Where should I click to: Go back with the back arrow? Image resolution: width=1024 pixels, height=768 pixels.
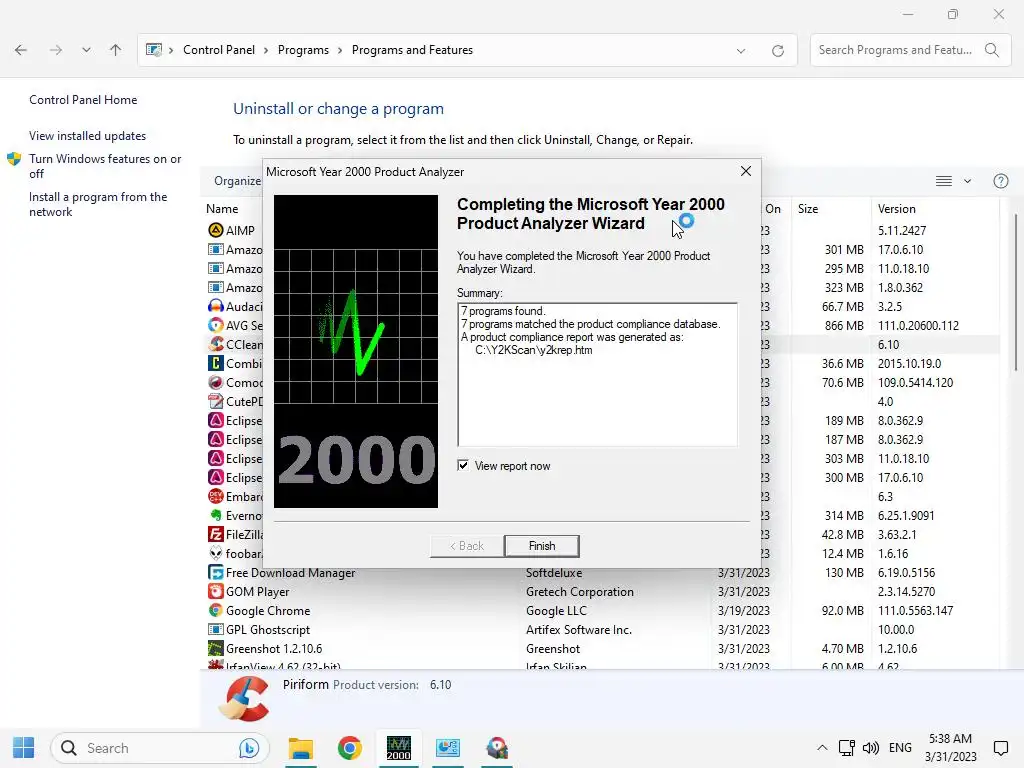21,50
